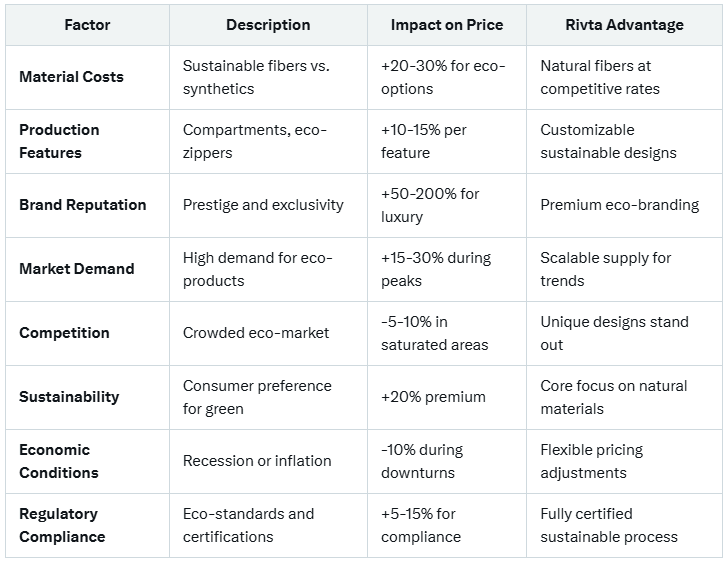728x565 pixels.
Task: Click the Factor column header
Action: tap(87, 25)
